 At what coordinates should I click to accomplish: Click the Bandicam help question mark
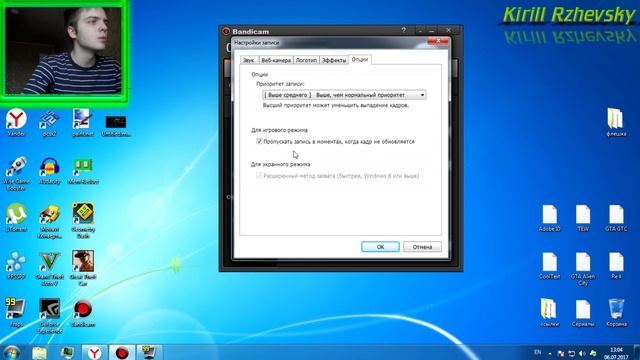403,30
